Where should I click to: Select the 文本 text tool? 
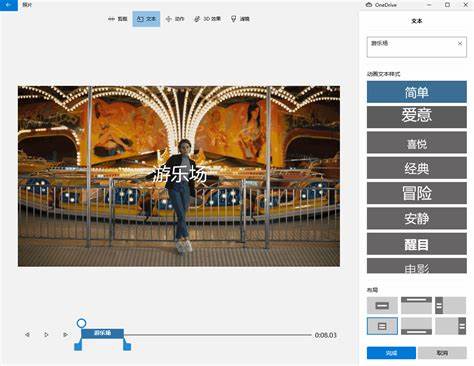click(x=146, y=19)
